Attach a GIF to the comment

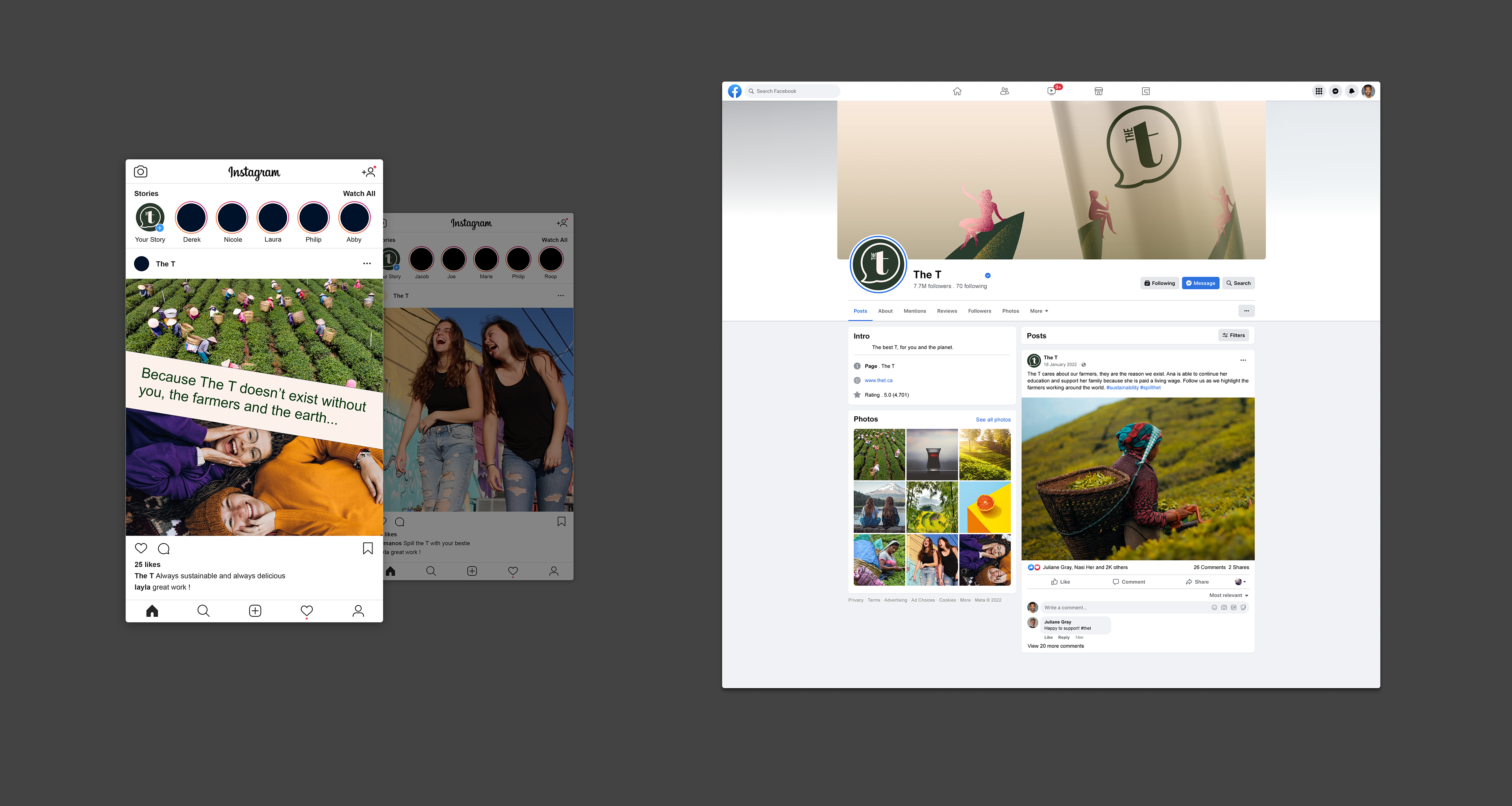click(x=1234, y=608)
